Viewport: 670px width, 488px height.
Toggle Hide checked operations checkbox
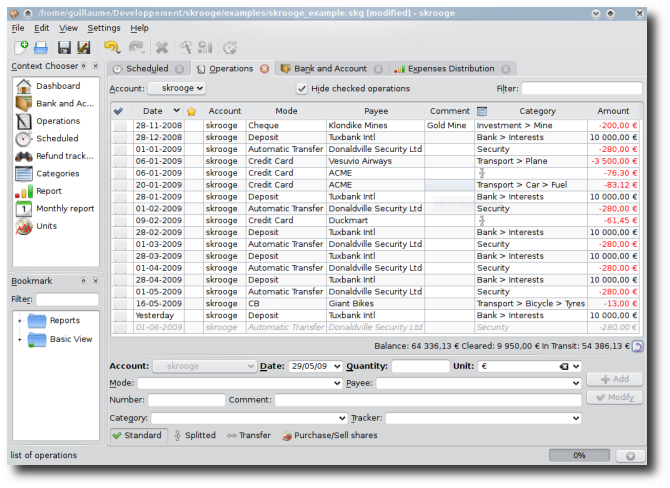pyautogui.click(x=302, y=88)
